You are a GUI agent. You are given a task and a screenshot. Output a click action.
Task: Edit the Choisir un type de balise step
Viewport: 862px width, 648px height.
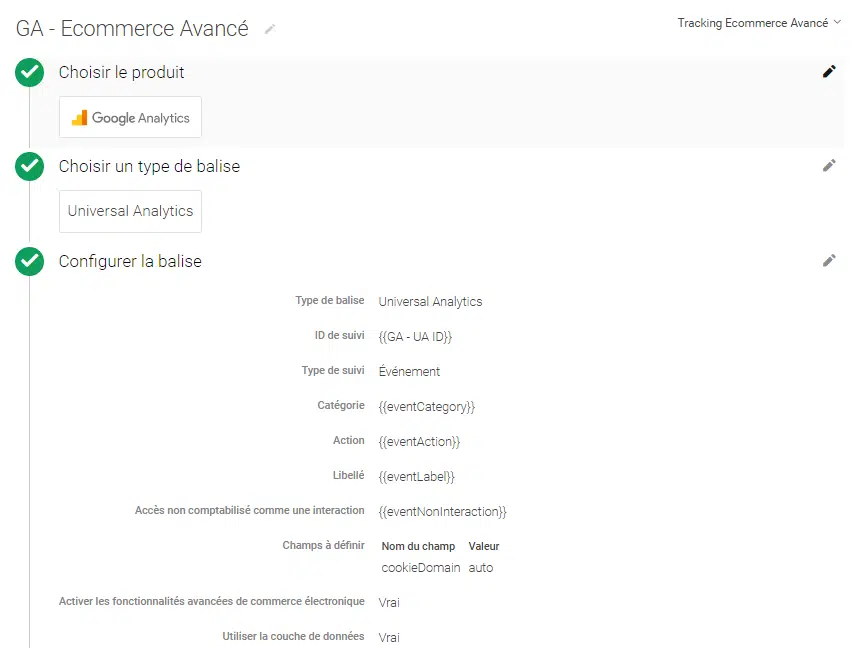point(828,166)
